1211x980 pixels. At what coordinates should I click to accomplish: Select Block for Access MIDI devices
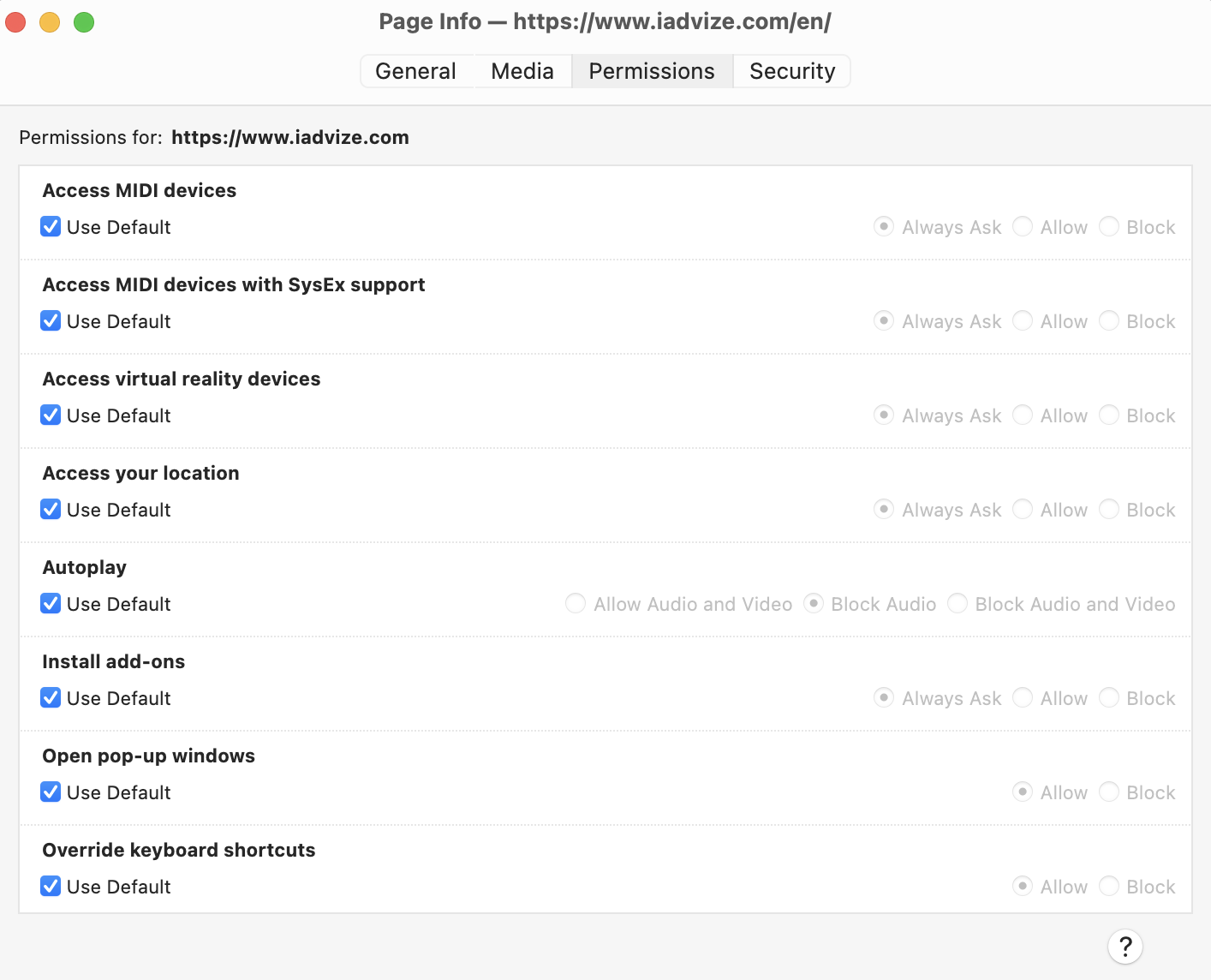1109,226
